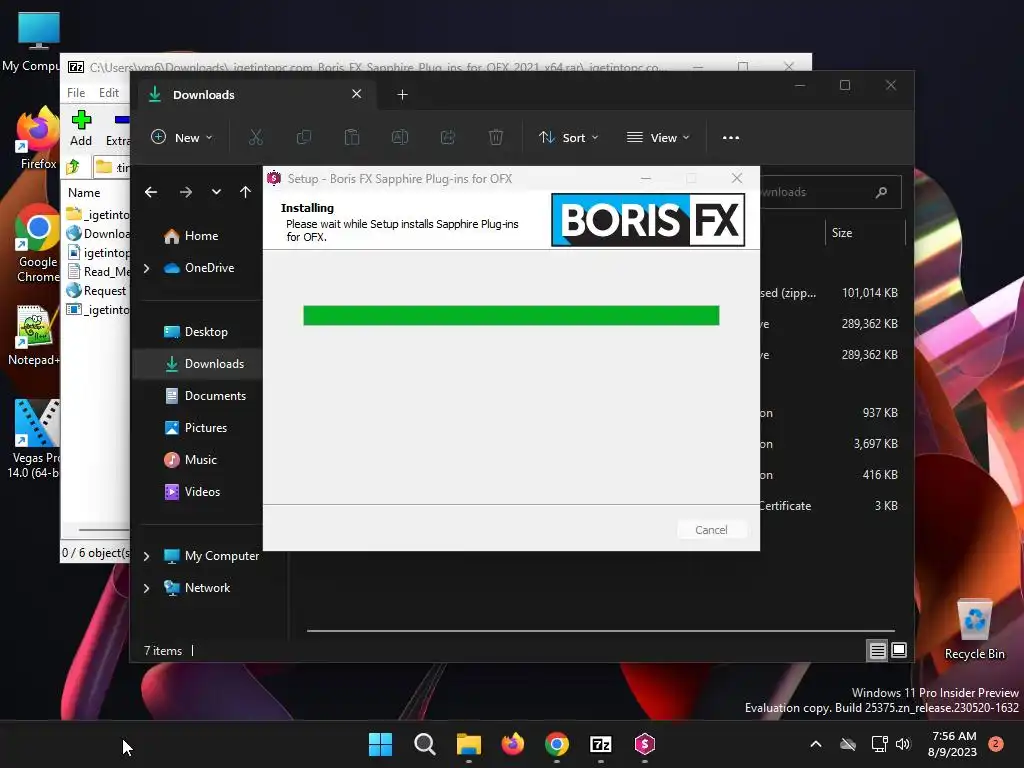Click the Paste icon in Explorer toolbar
This screenshot has height=768, width=1024.
[352, 137]
